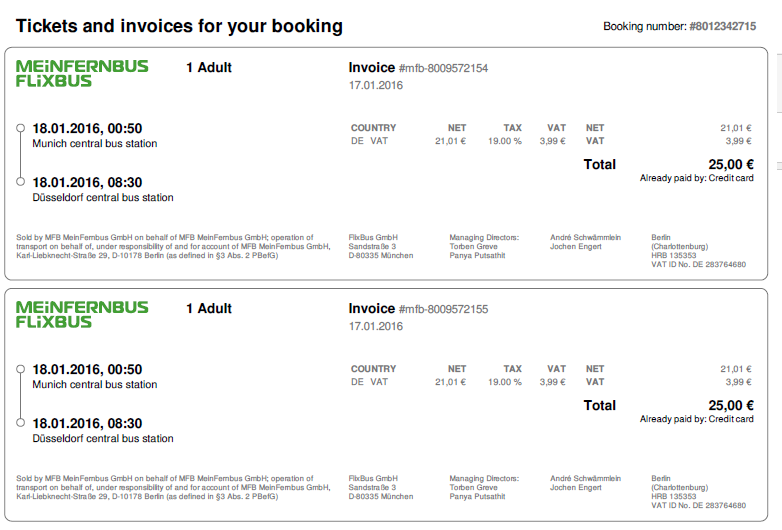The height and width of the screenshot is (530, 782).
Task: Click invoice number #mfb-8009572155
Action: point(443,309)
